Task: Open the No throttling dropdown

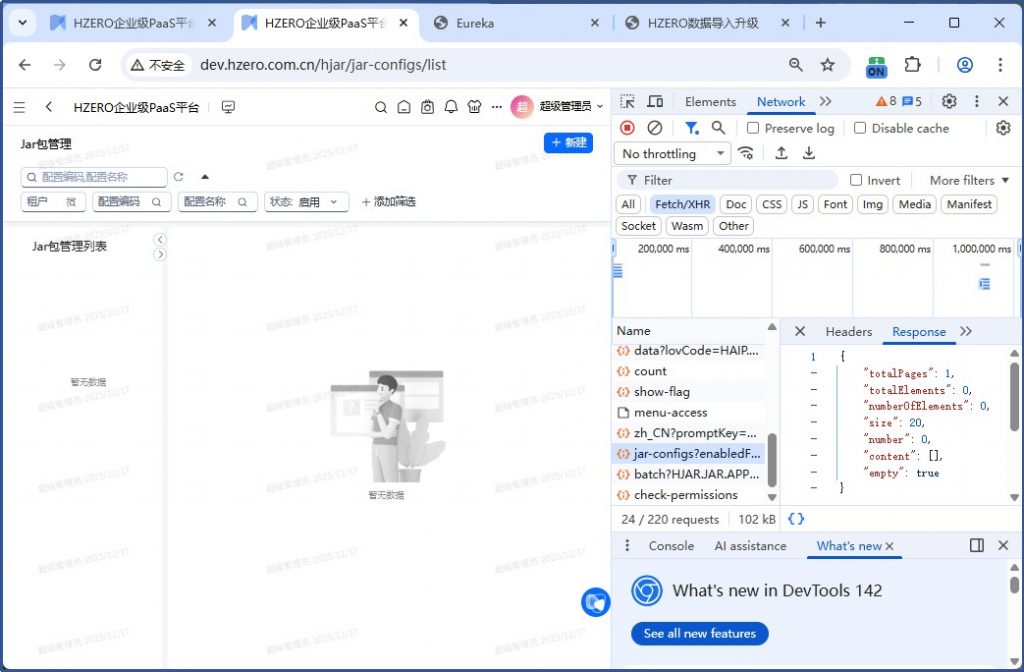Action: tap(673, 154)
